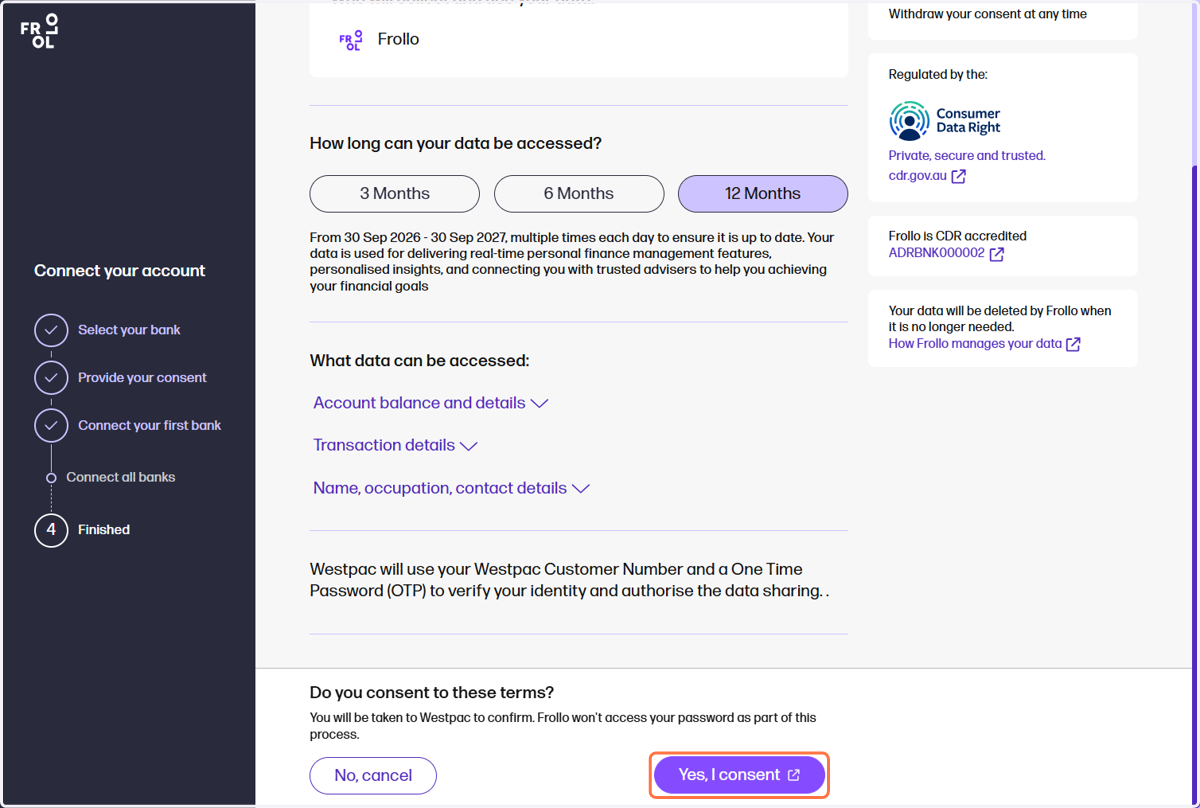Select the 3 Months access duration
Viewport: 1200px width, 808px height.
tap(395, 194)
